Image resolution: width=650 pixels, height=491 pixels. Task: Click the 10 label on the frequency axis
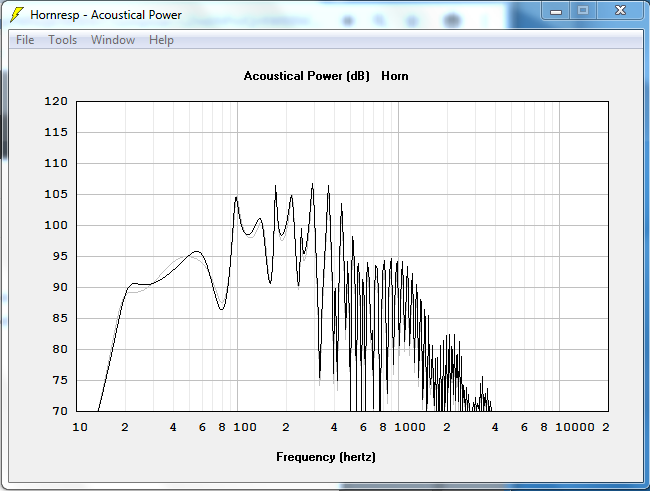(80, 427)
